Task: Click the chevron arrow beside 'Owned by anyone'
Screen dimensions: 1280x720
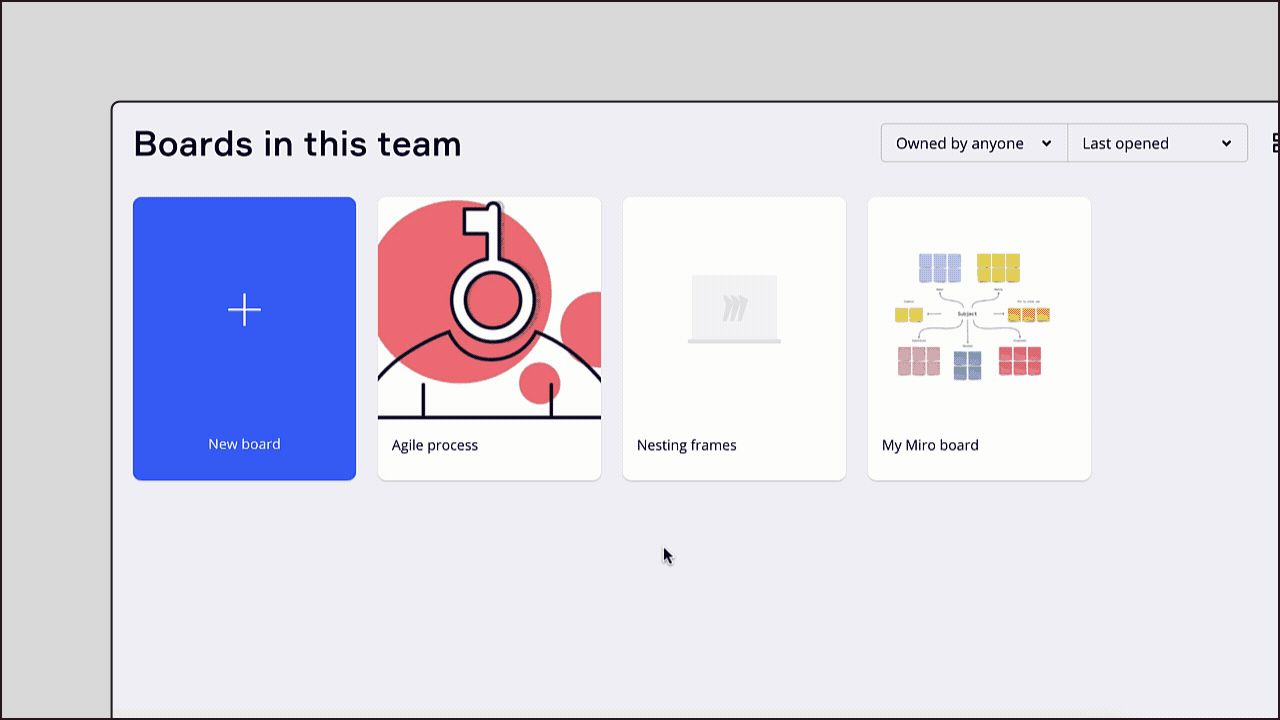Action: 1046,143
